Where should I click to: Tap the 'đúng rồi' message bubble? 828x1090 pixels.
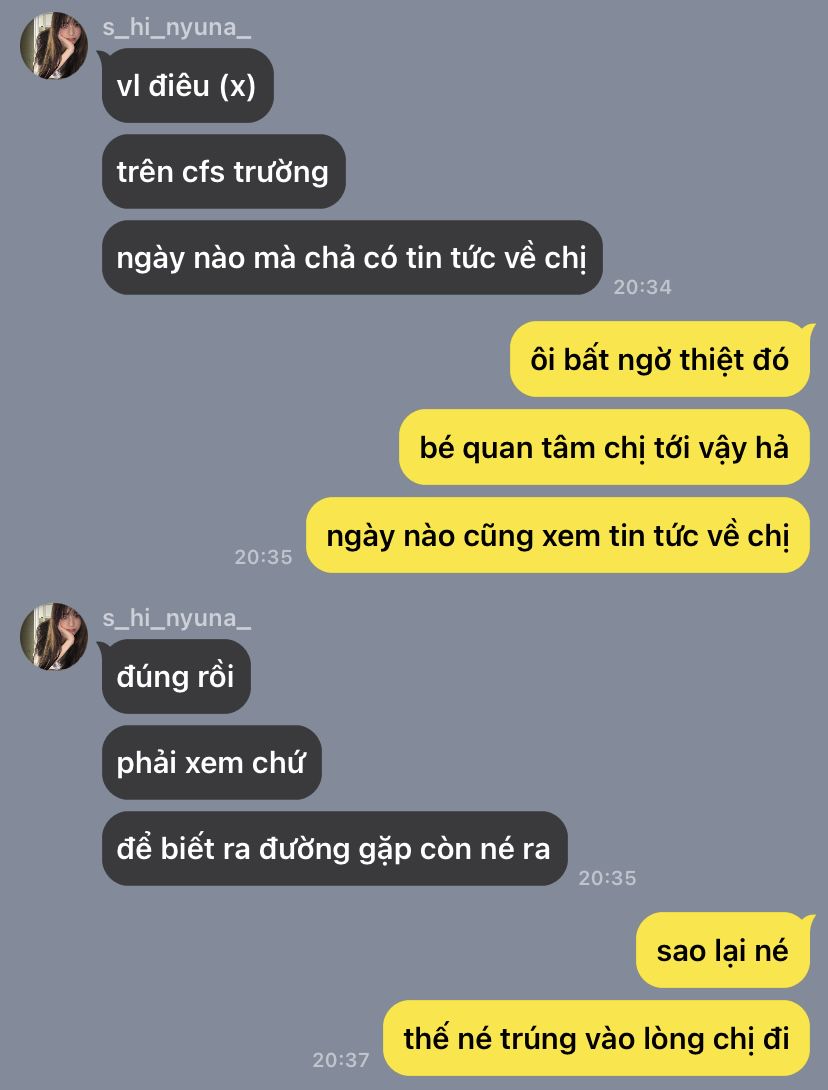click(176, 676)
